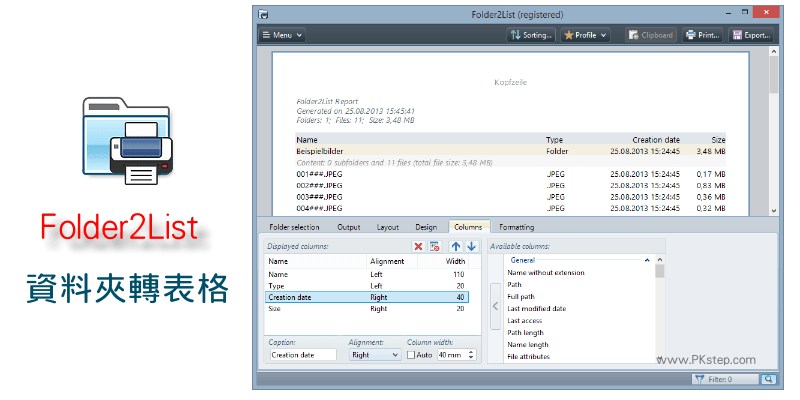Switch to the Folder selection tab
The image size is (800, 400).
click(294, 227)
